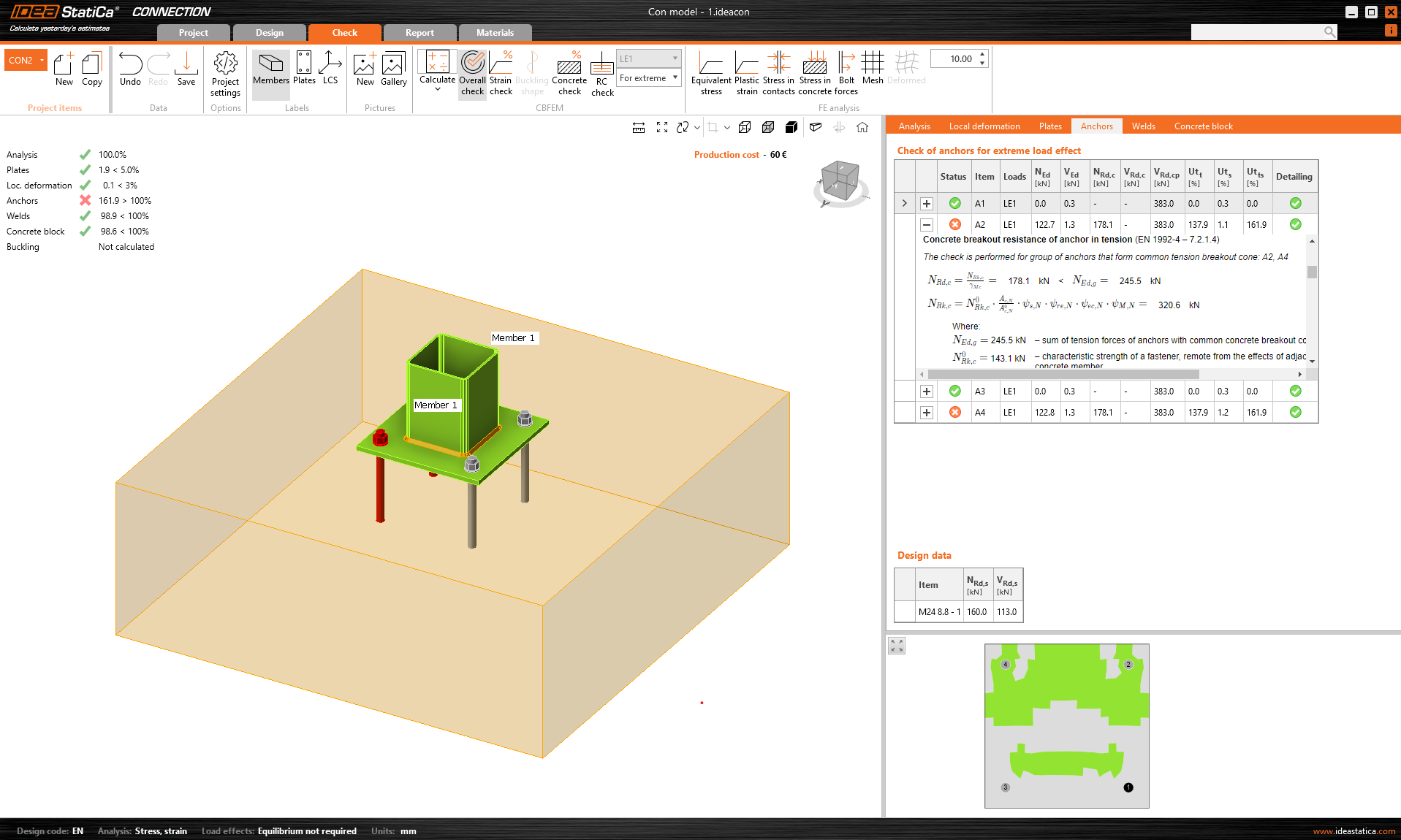Open the 'For extreme' dropdown
This screenshot has width=1401, height=840.
coord(649,78)
